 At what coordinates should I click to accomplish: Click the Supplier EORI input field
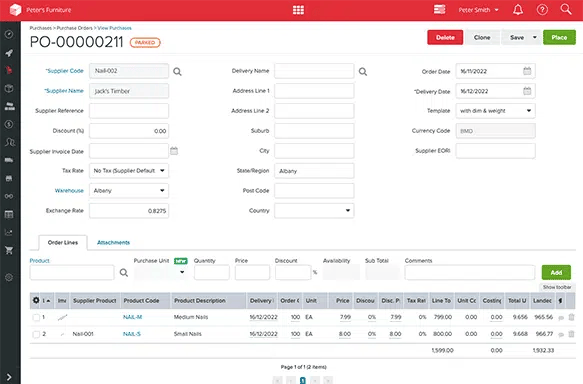[x=496, y=151]
